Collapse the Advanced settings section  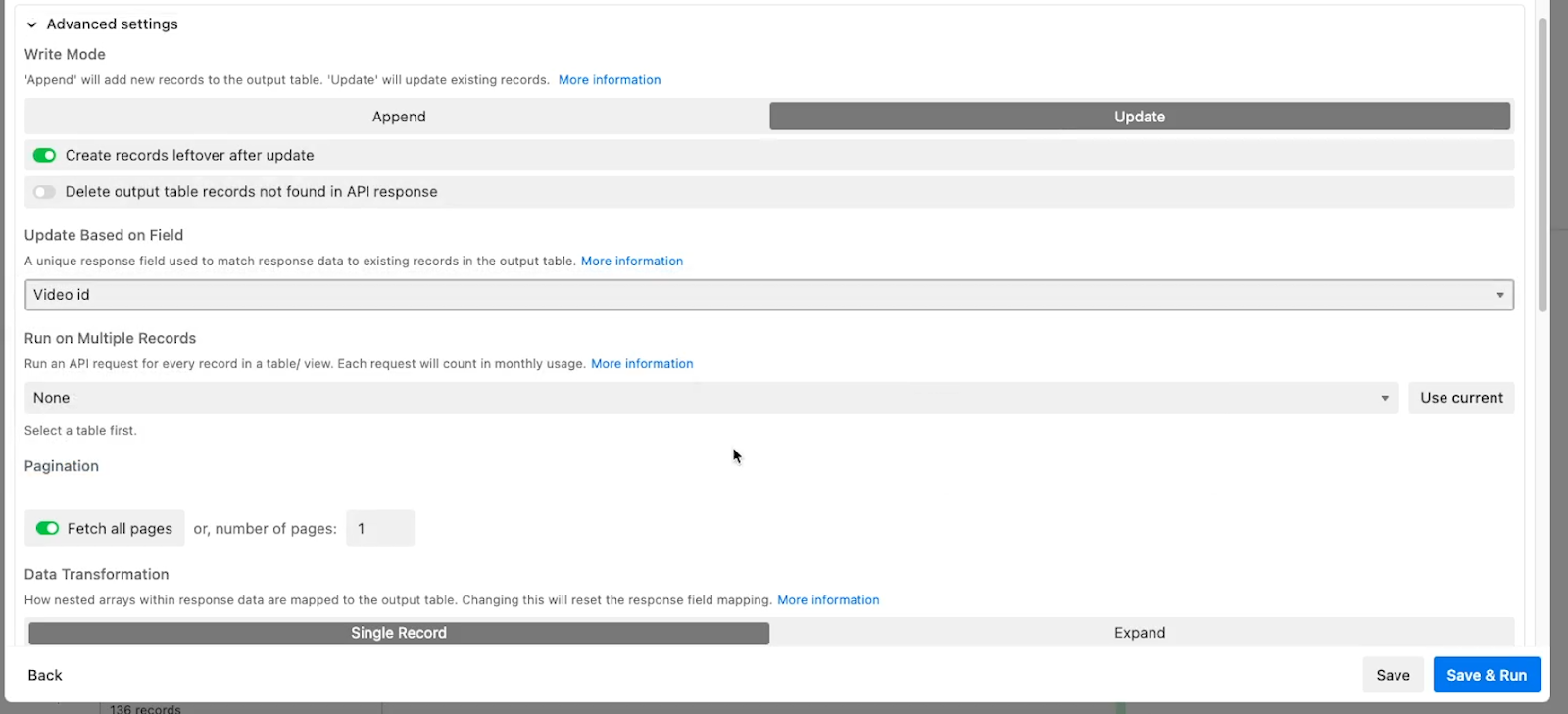31,24
